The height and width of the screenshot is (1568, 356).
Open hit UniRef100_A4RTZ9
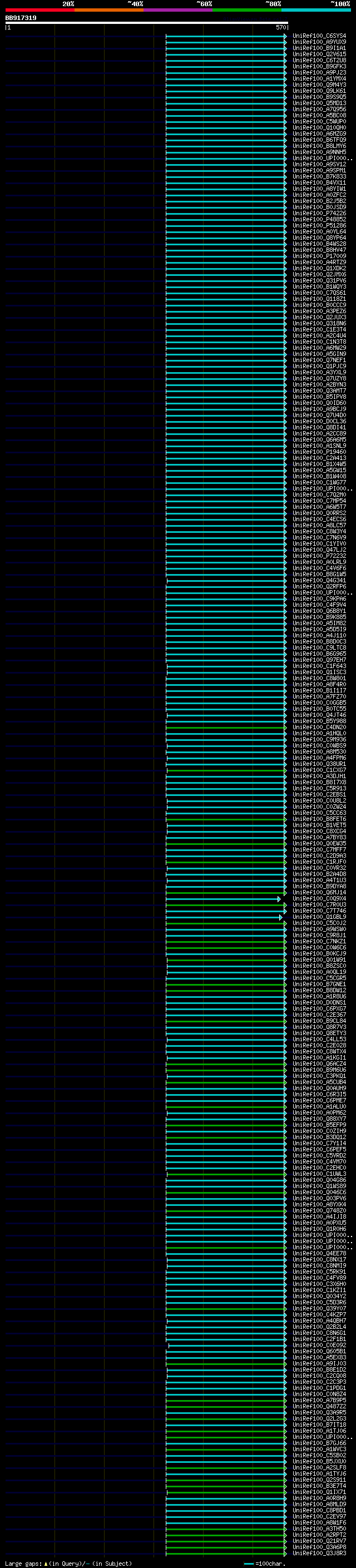[319, 263]
